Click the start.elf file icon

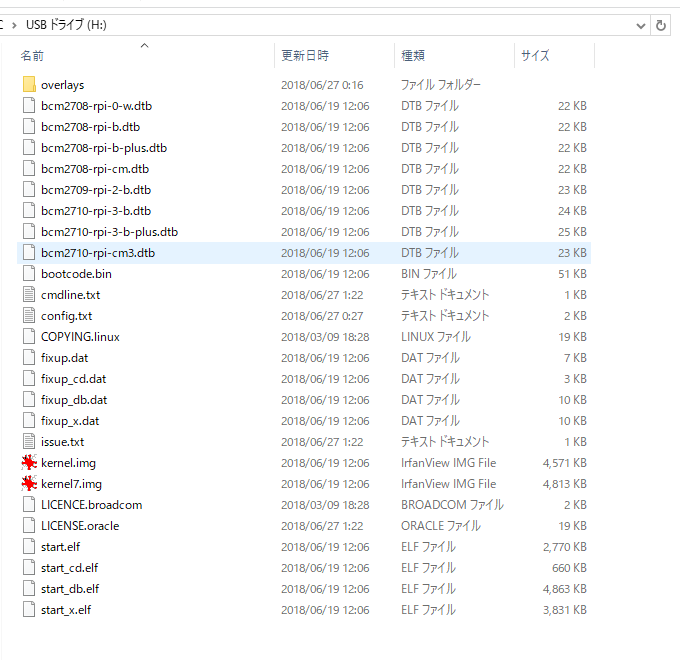tap(29, 546)
